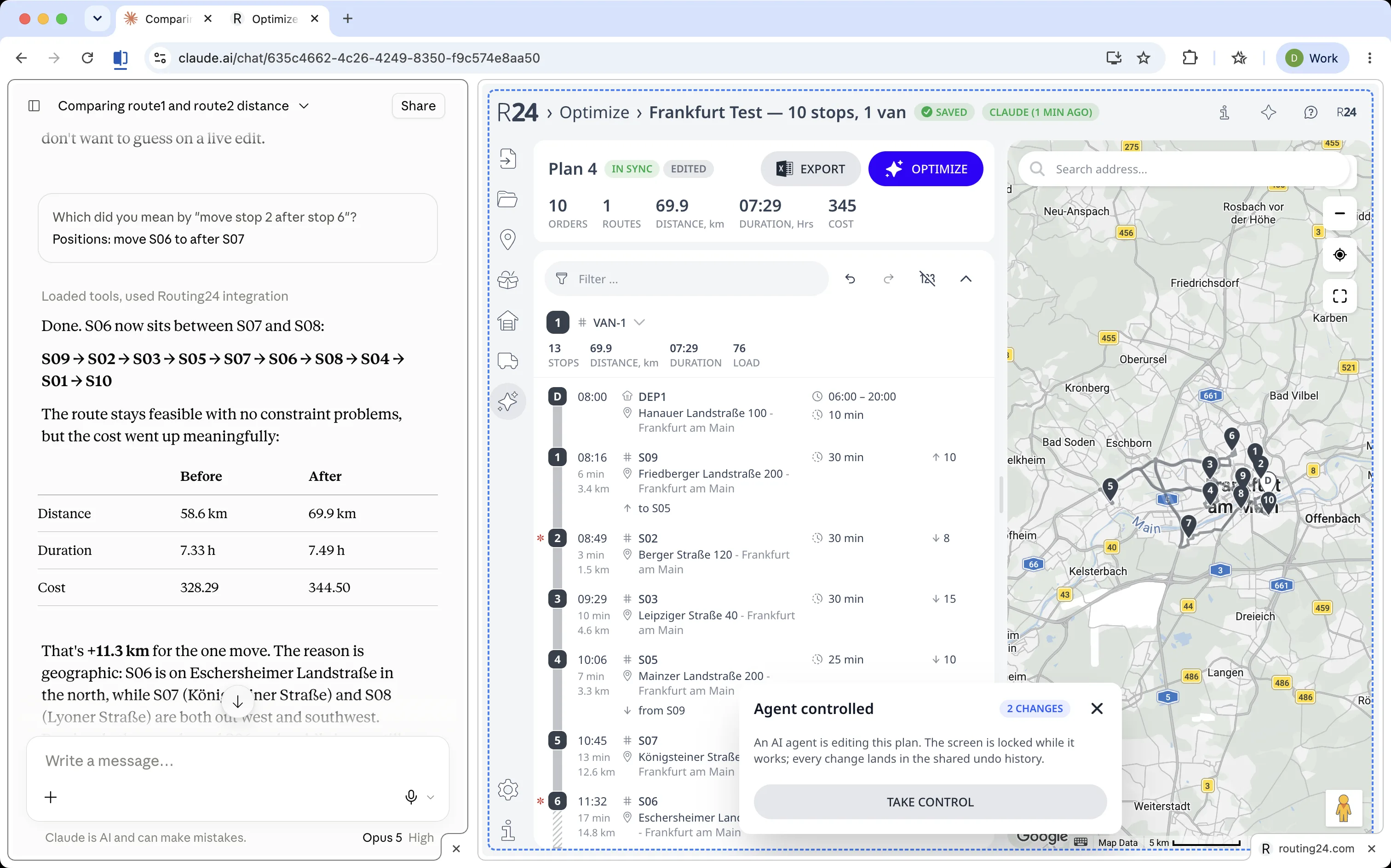Click the IN SYNC badge
The width and height of the screenshot is (1391, 868).
tap(631, 169)
